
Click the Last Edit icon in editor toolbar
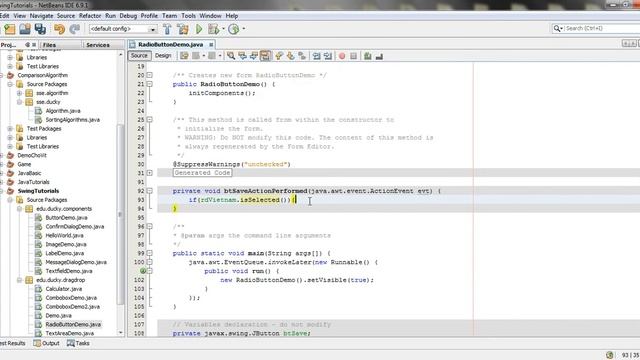click(x=184, y=56)
